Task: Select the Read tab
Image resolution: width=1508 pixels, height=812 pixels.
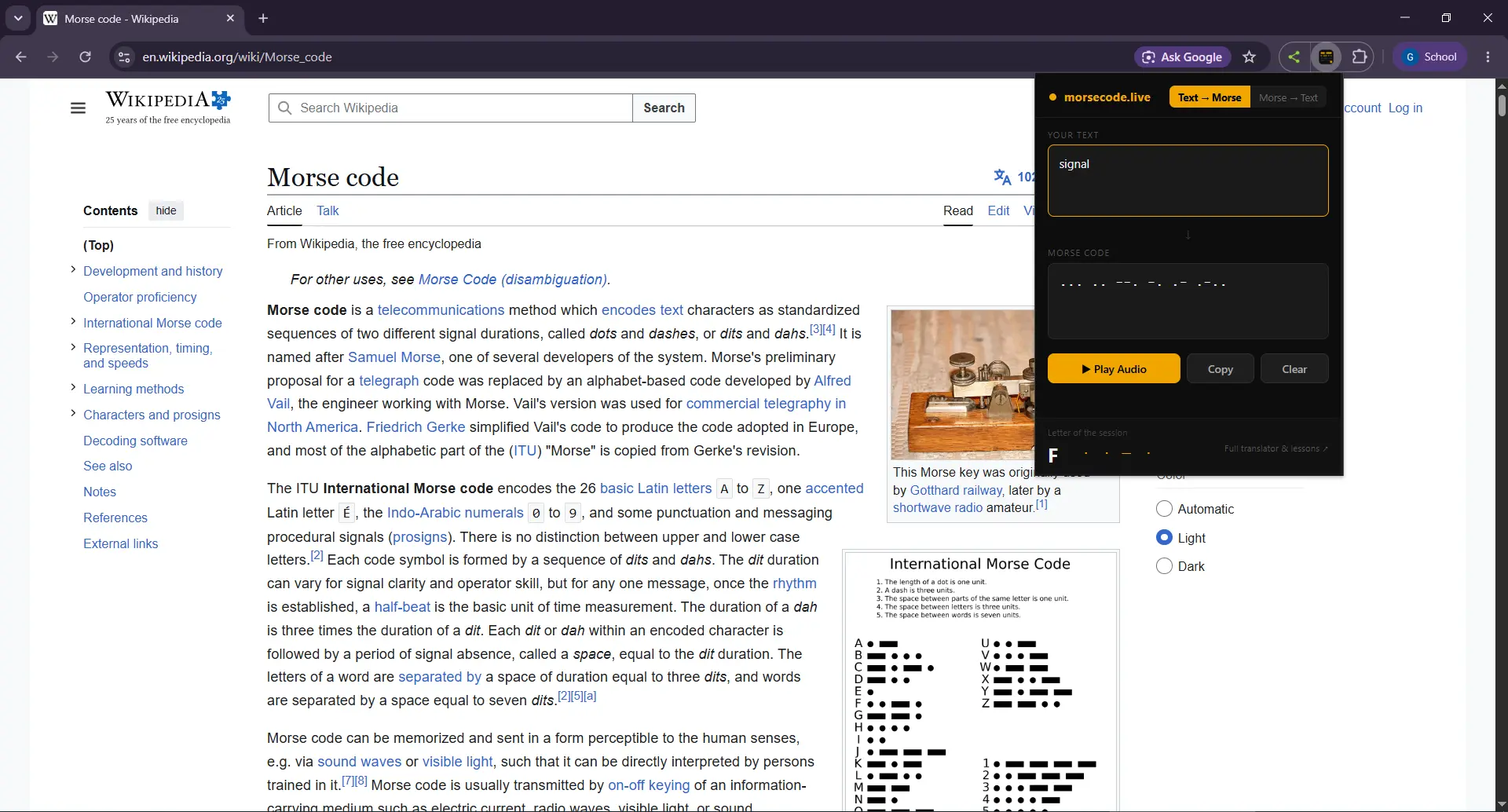Action: 957,210
